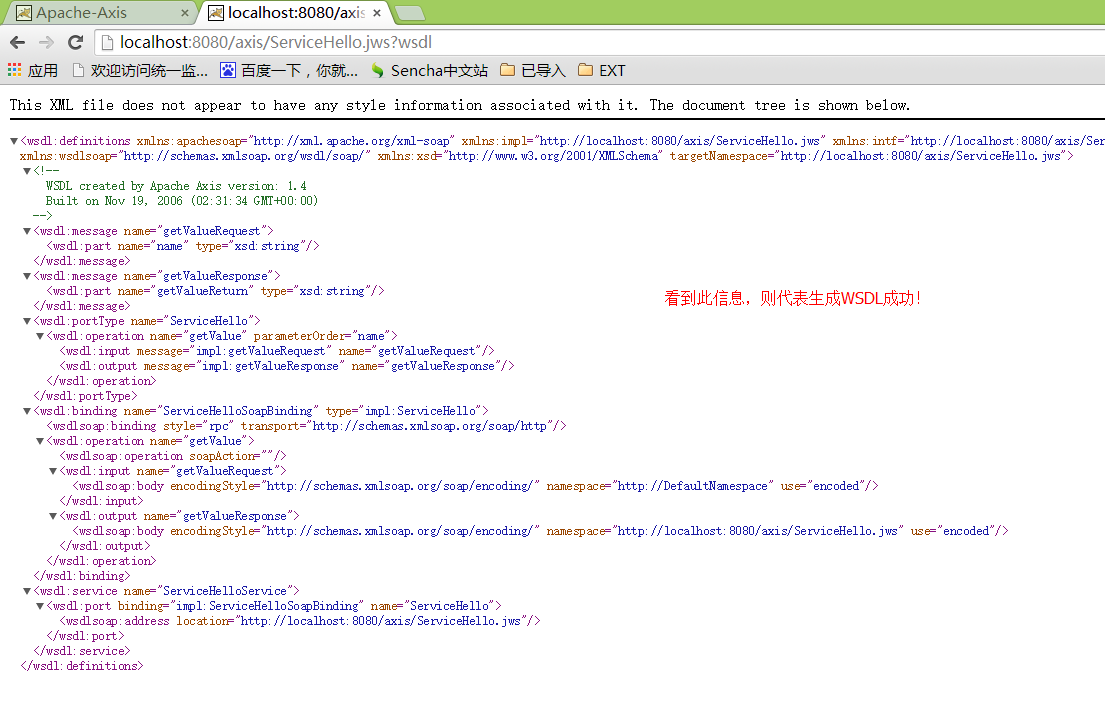The image size is (1105, 703).
Task: Click the localhost tab favicon
Action: [x=216, y=13]
